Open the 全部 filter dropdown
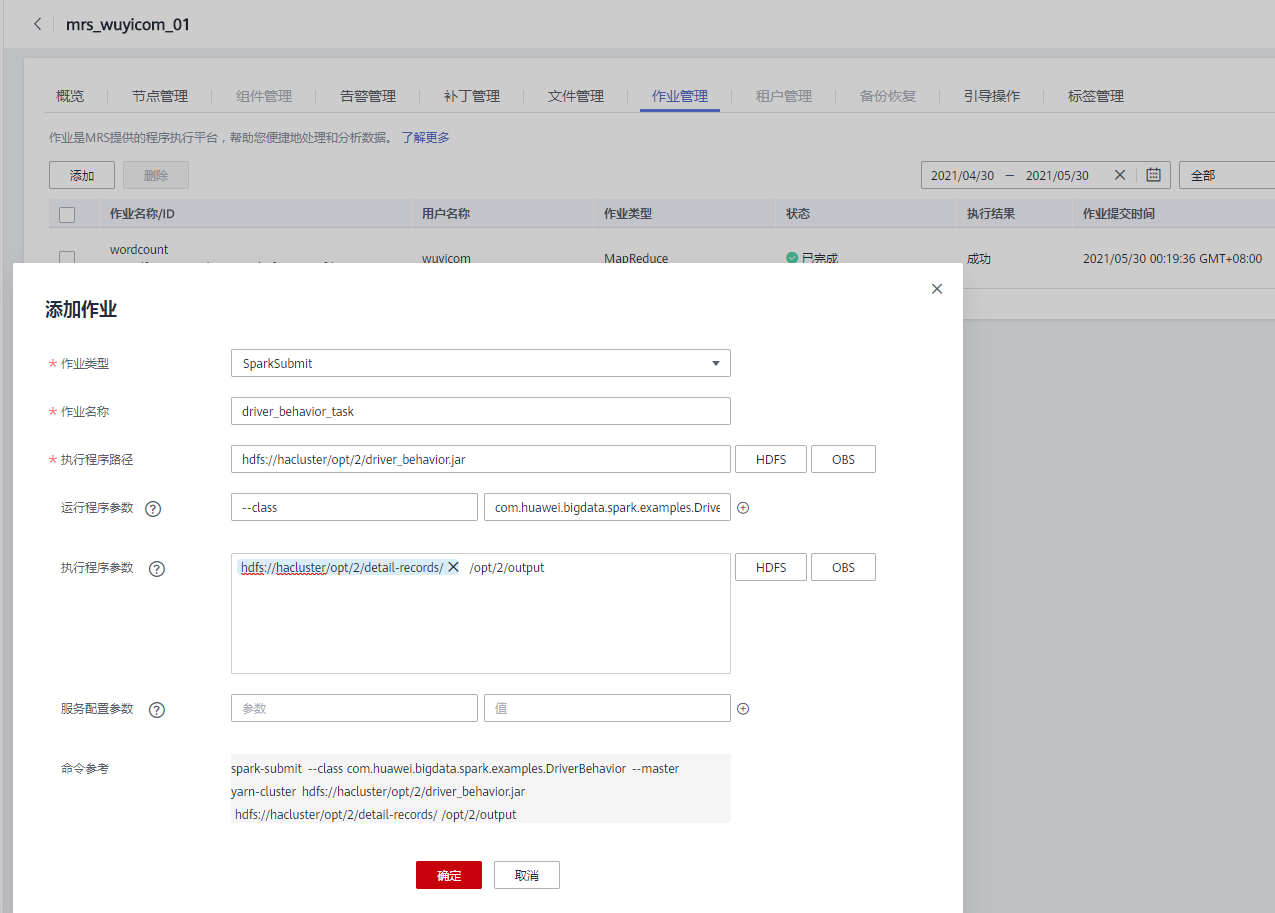This screenshot has height=913, width=1275. [1227, 175]
